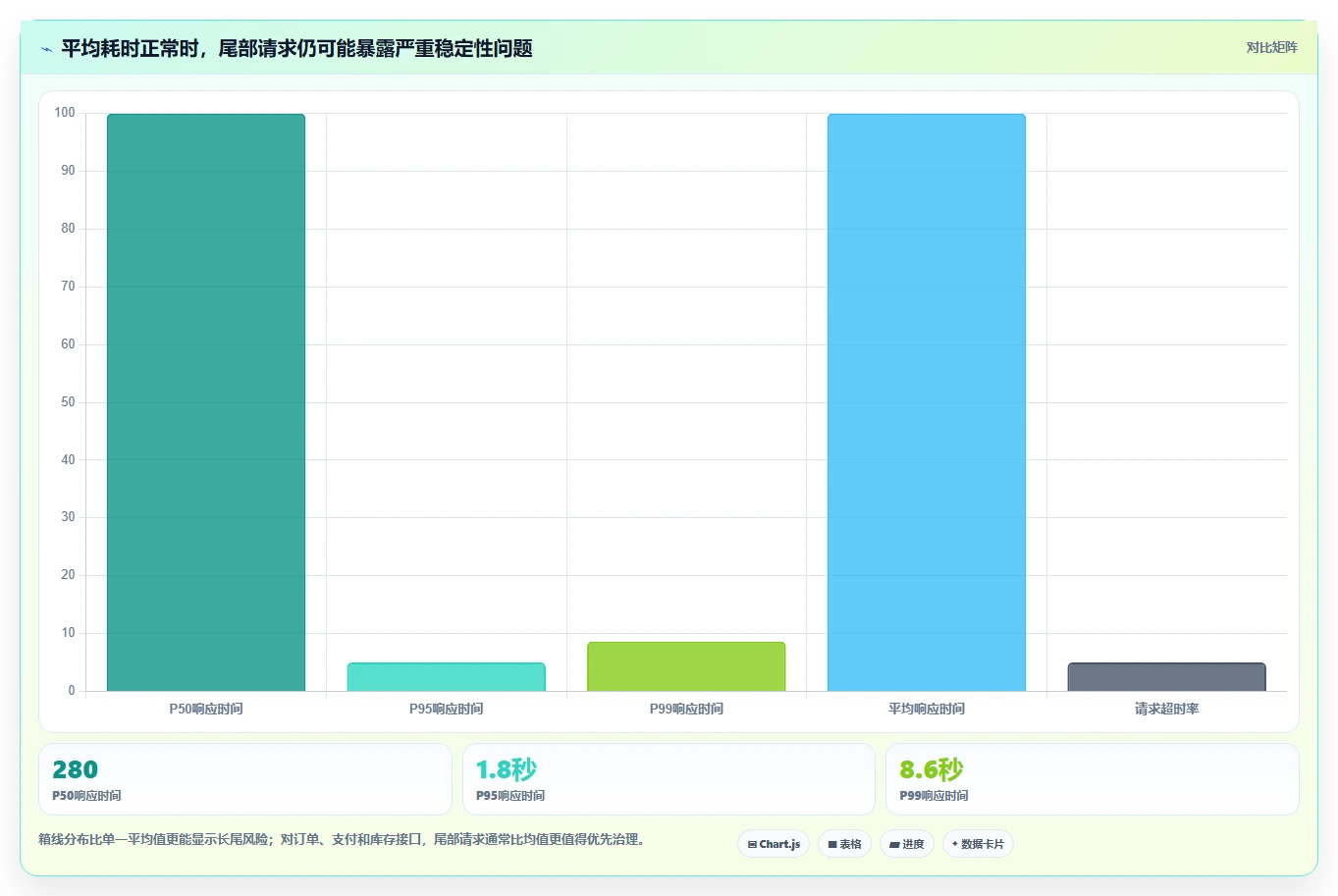Screen dimensions: 1338x896
Task: Click the light blue 平均响应时间 bar
Action: (927, 402)
